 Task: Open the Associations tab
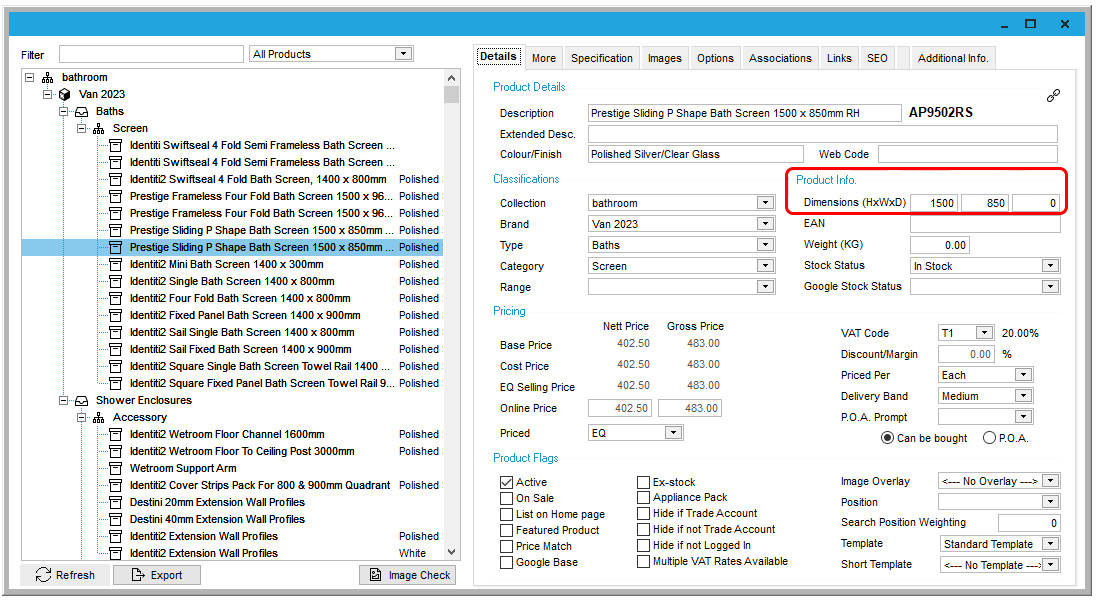(x=780, y=58)
